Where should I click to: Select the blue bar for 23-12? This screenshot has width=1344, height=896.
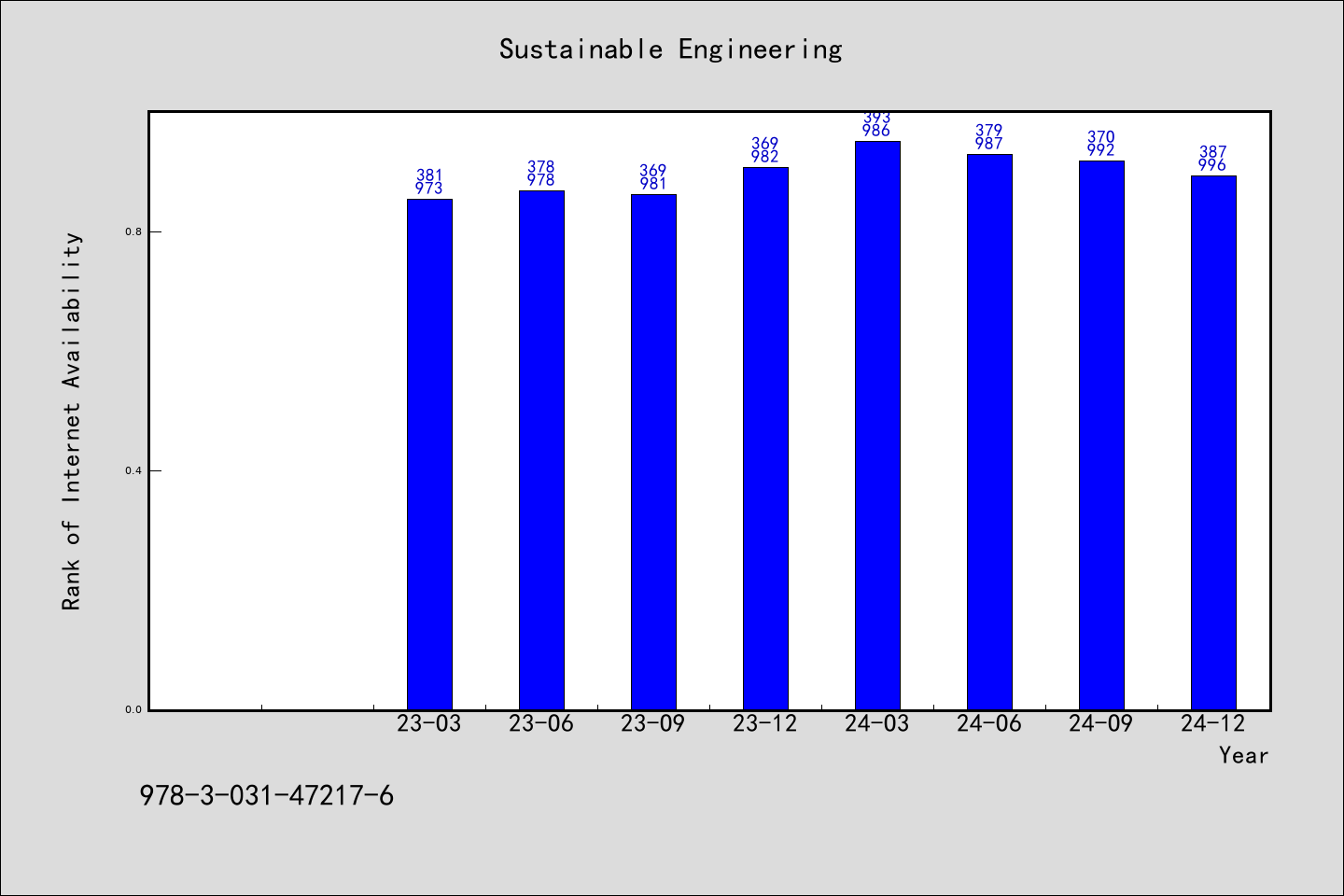[765, 439]
